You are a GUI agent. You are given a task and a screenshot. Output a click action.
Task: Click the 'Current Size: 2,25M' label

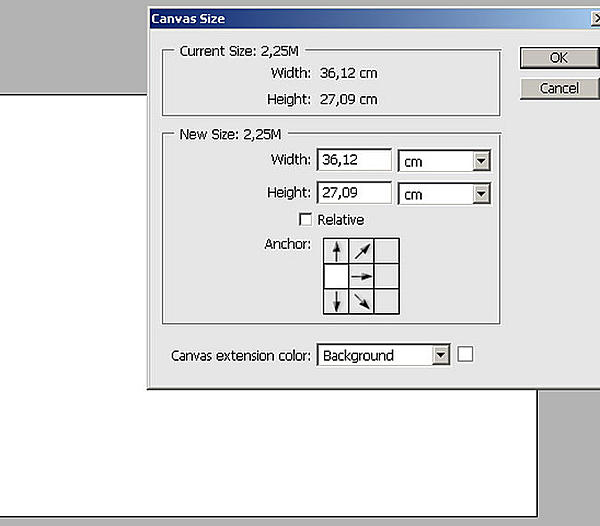click(239, 51)
